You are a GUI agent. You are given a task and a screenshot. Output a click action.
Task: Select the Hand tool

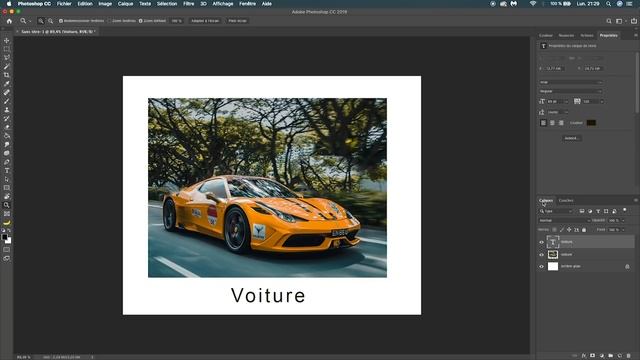[7, 196]
